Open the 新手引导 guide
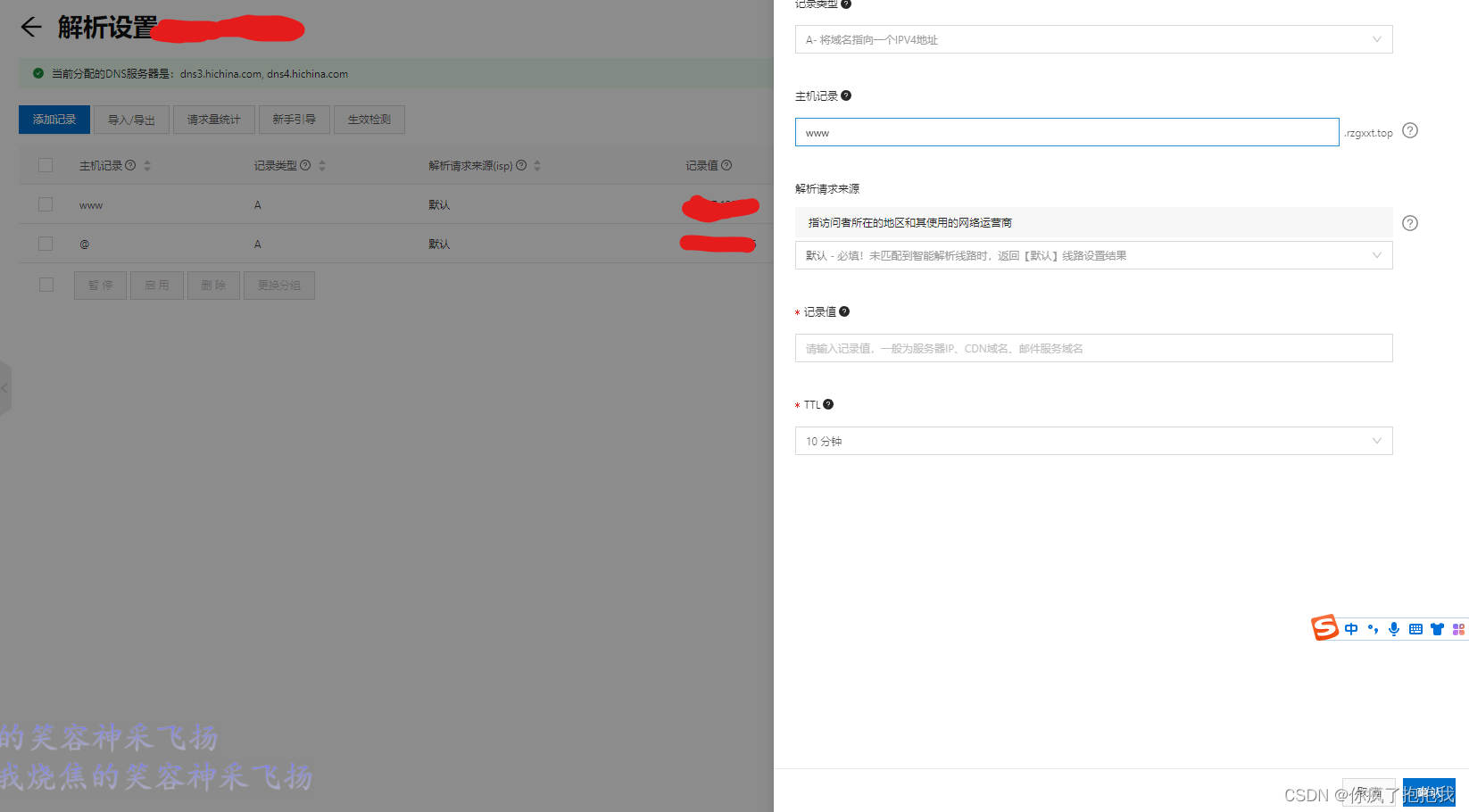The image size is (1469, 812). tap(295, 120)
